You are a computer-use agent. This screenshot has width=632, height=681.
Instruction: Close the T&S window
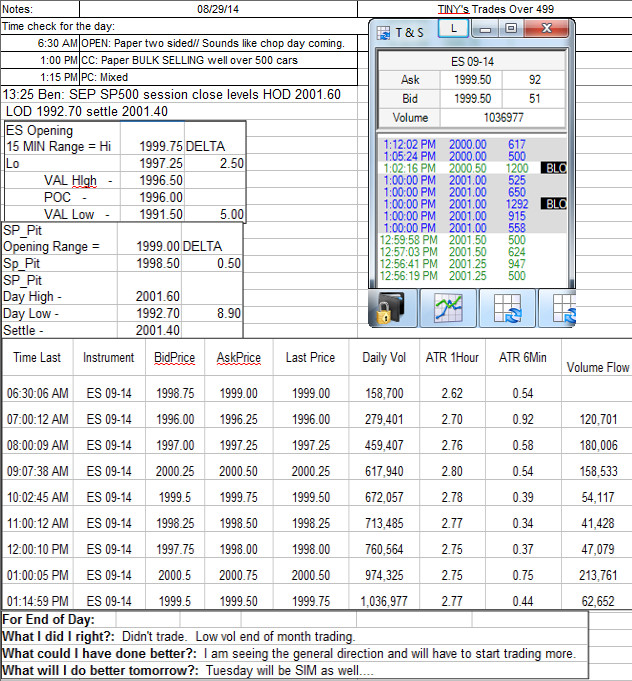546,29
